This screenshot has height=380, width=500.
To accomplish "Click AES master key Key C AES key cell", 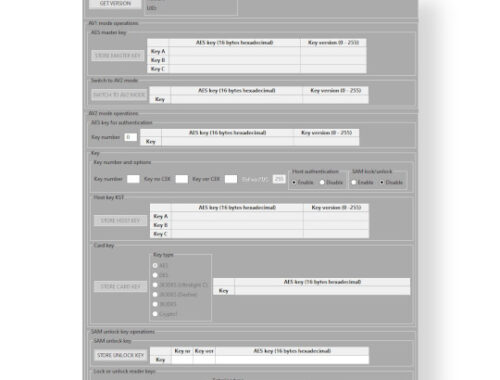I will point(234,69).
